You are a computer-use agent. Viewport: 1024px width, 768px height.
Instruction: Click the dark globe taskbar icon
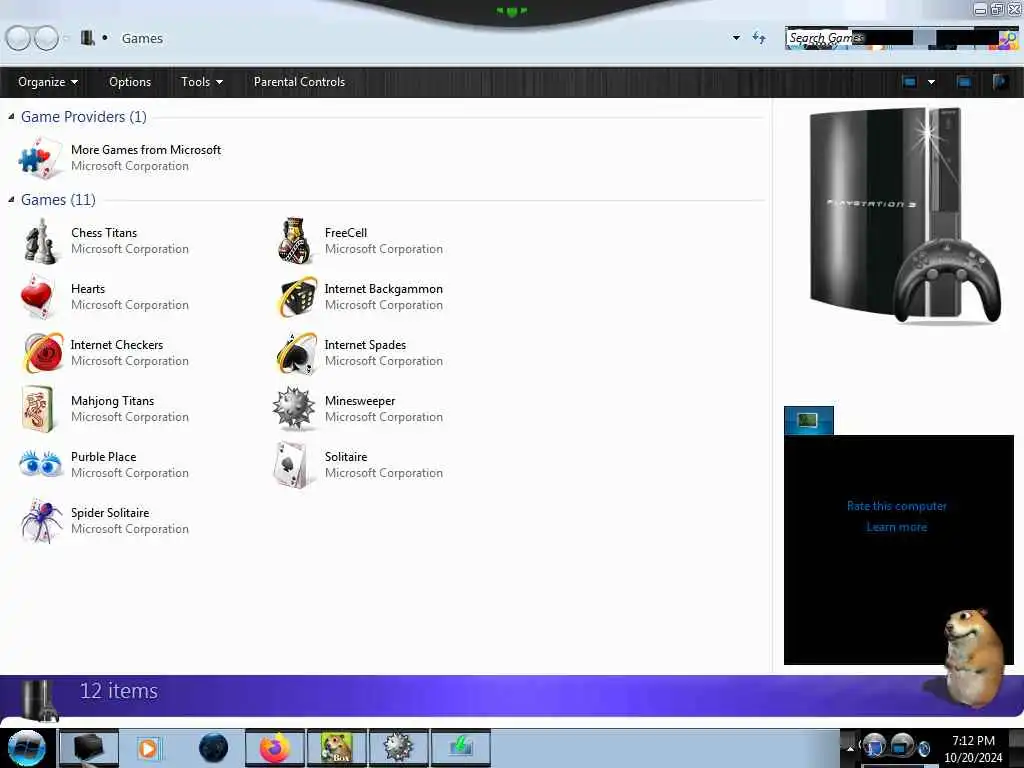[x=214, y=748]
